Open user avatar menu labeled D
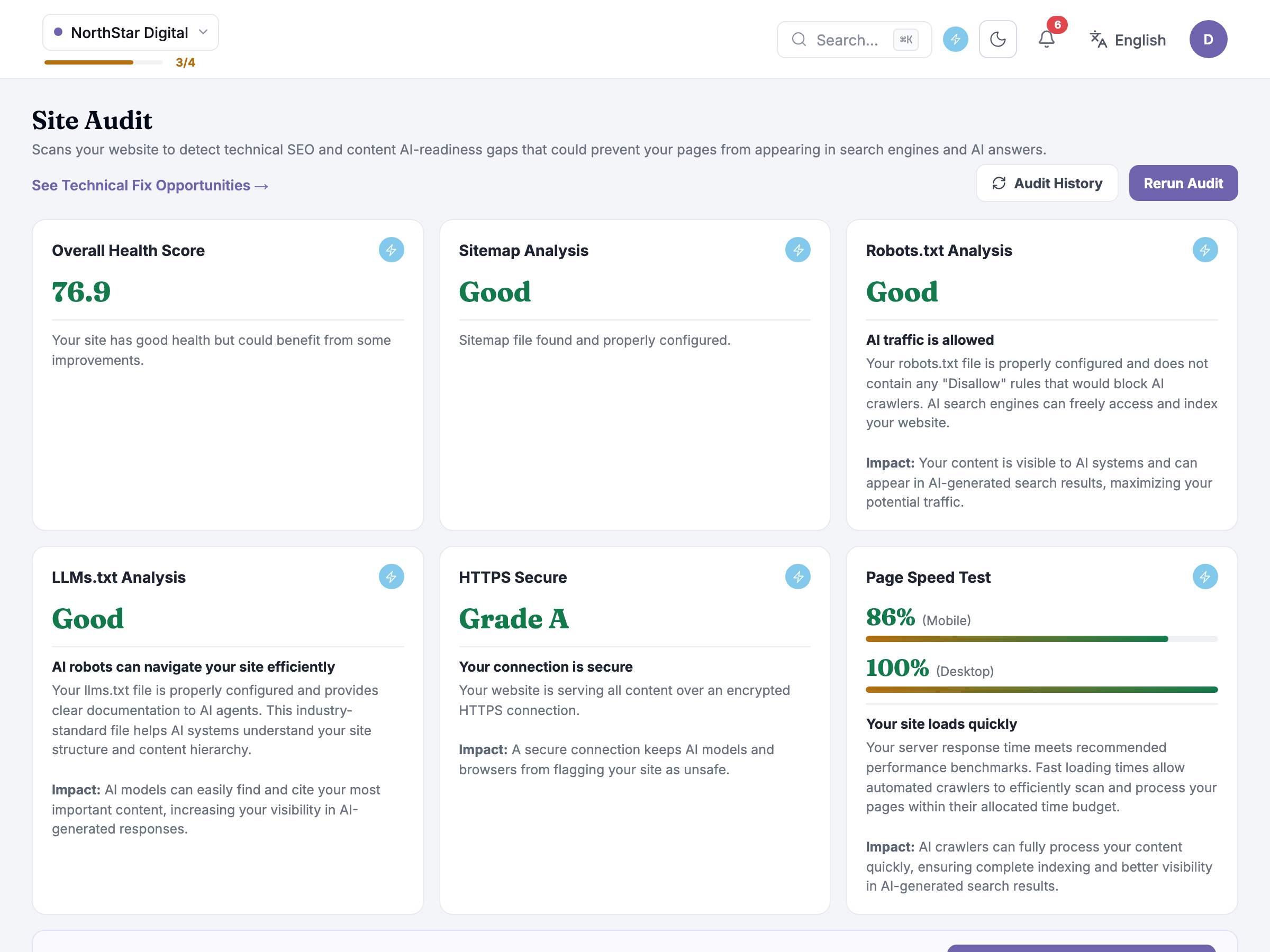Screen dimensions: 1270x952 tap(1208, 40)
